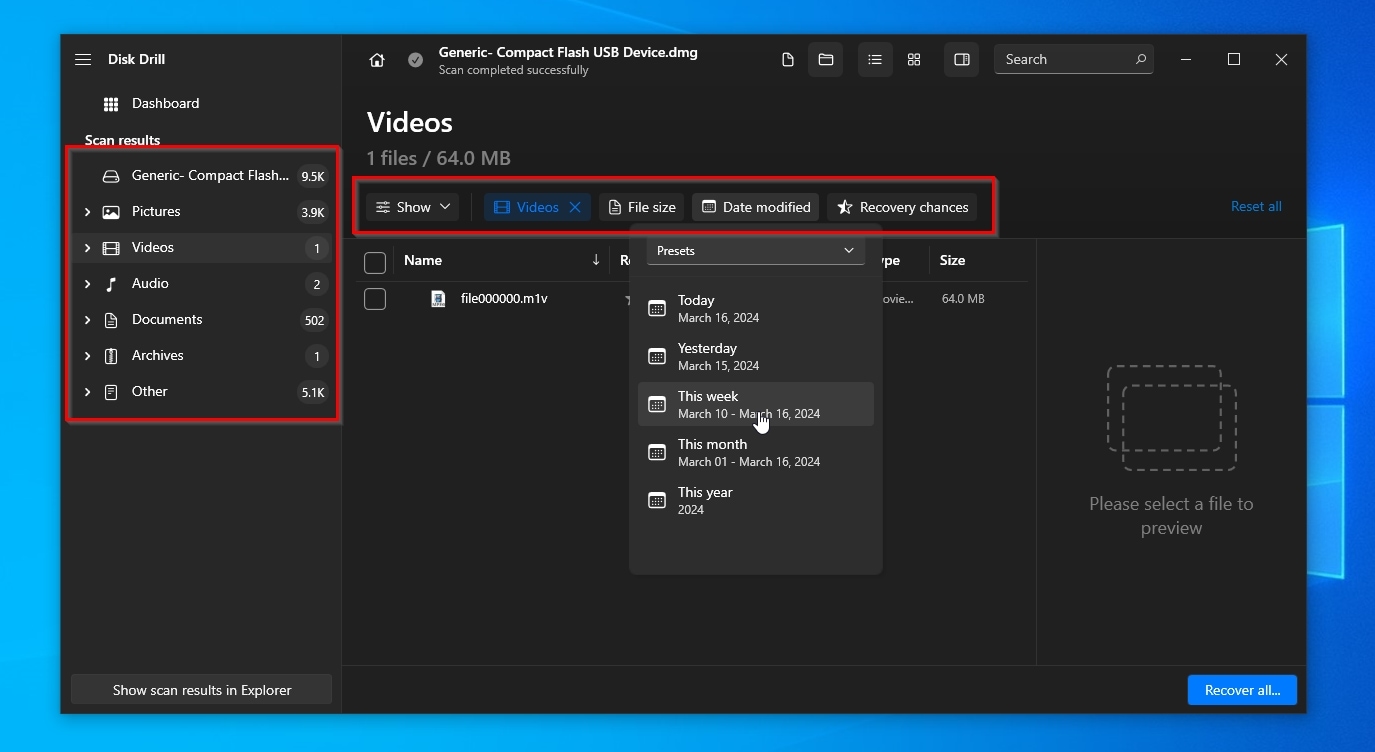Choose the This year preset

click(756, 500)
